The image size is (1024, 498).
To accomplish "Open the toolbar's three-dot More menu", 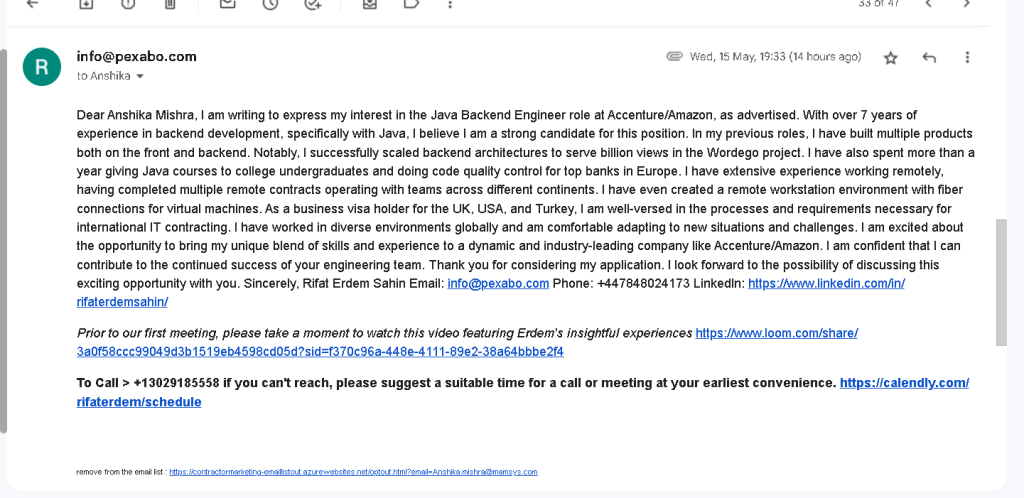I will (x=450, y=3).
